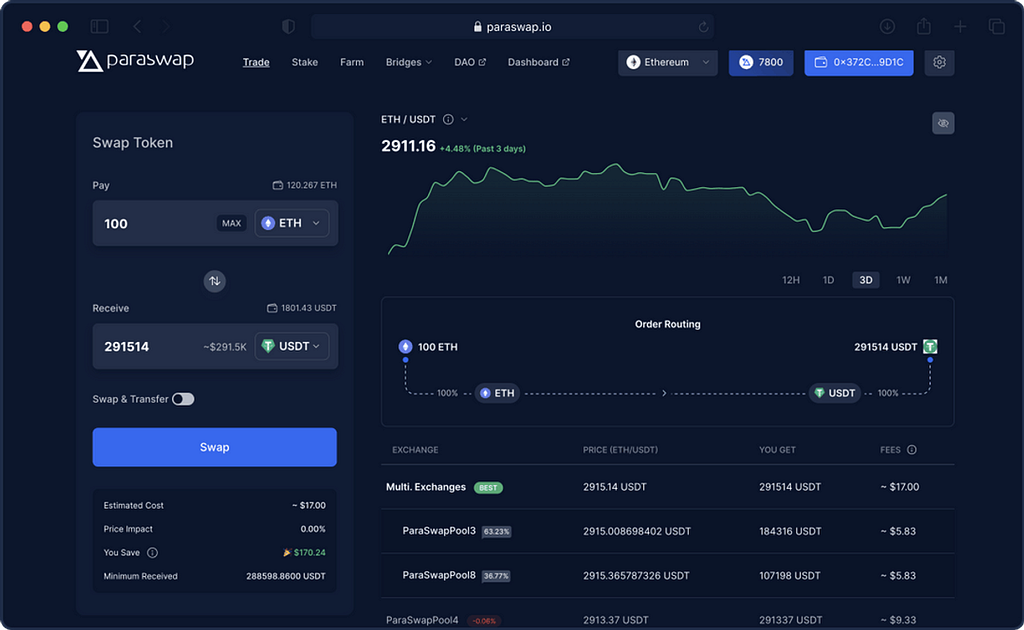1024x630 pixels.
Task: Open the ETH pay token selector
Action: point(291,223)
